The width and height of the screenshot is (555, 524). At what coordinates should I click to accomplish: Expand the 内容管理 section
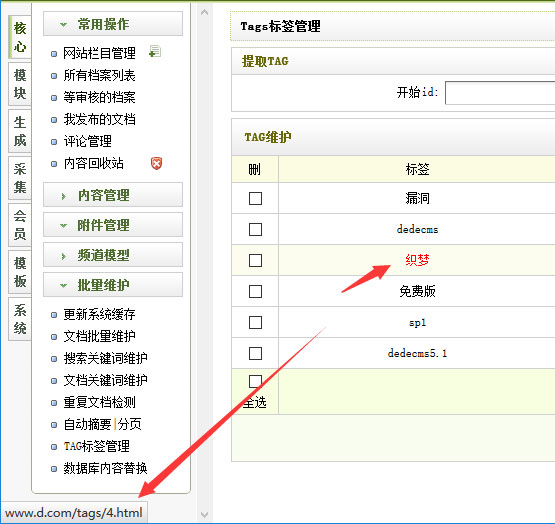[x=113, y=195]
